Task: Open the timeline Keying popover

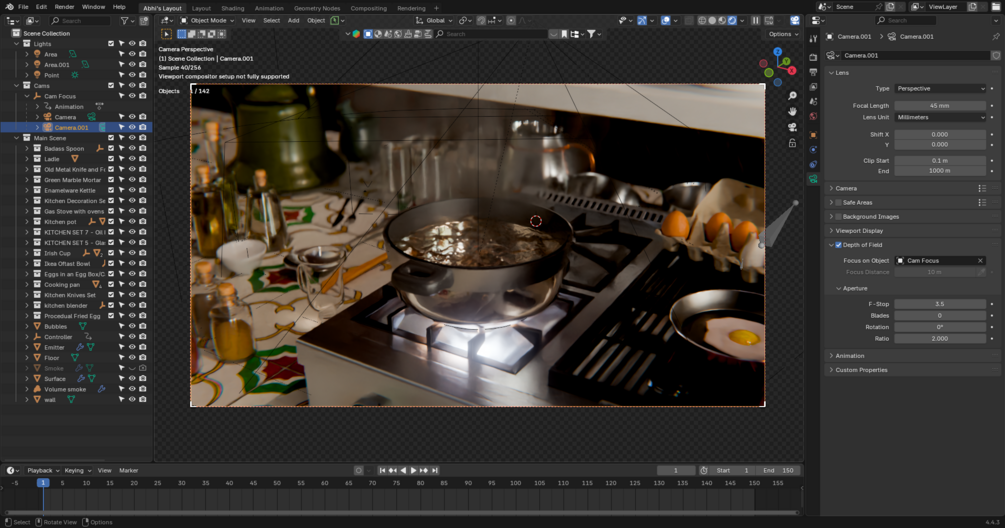Action: point(76,470)
